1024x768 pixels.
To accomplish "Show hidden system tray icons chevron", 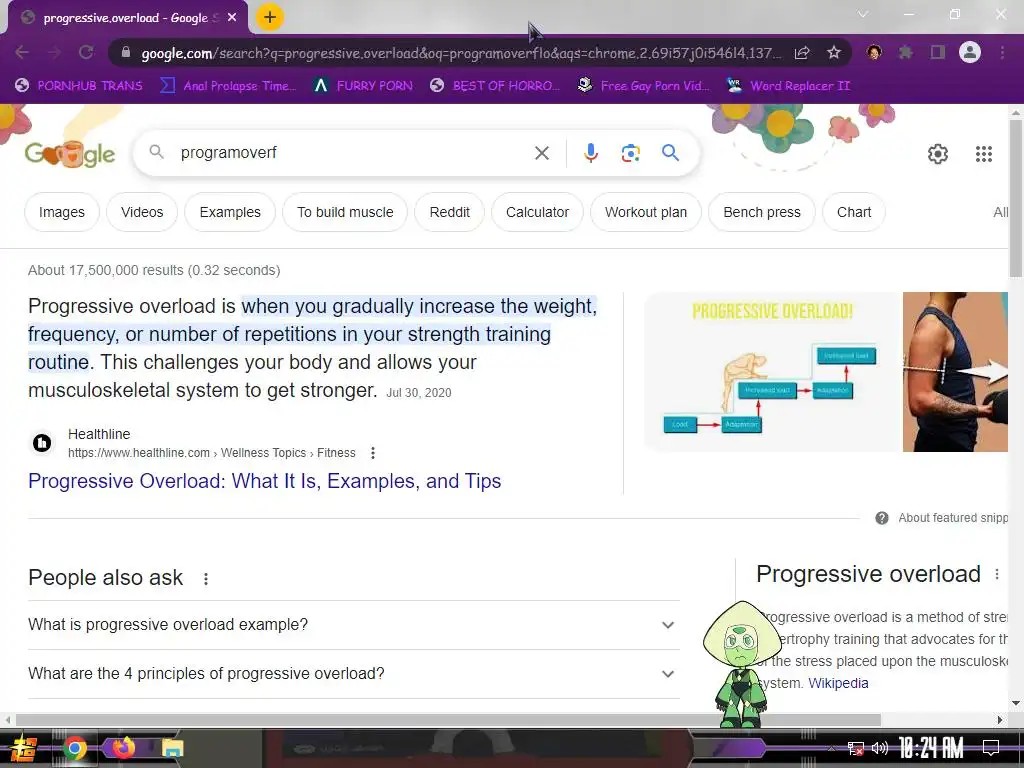I will pyautogui.click(x=831, y=748).
